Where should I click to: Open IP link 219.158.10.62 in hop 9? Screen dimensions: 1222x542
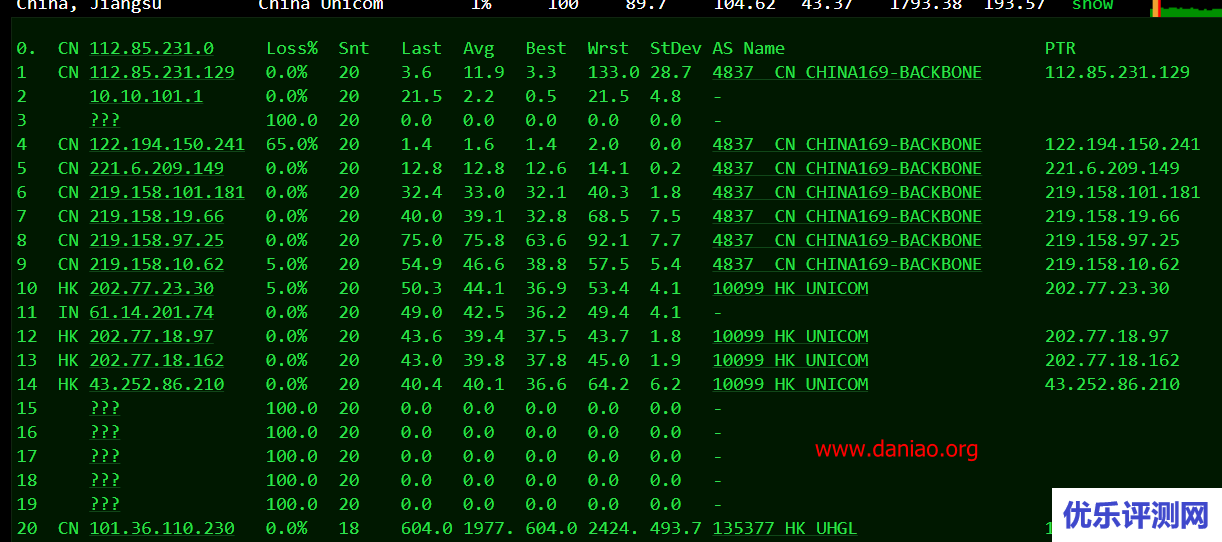(x=157, y=264)
